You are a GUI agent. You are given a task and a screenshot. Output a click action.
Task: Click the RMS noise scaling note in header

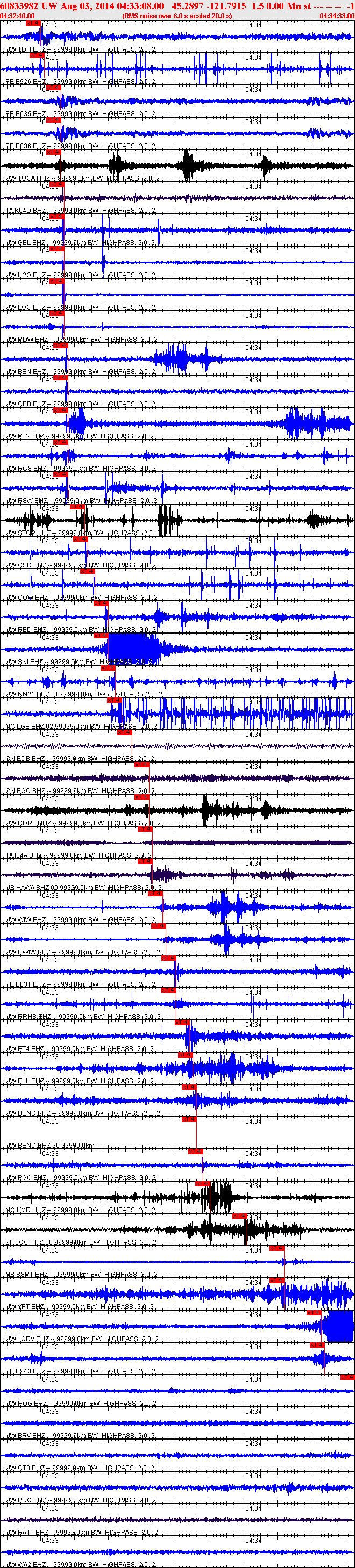176,16
